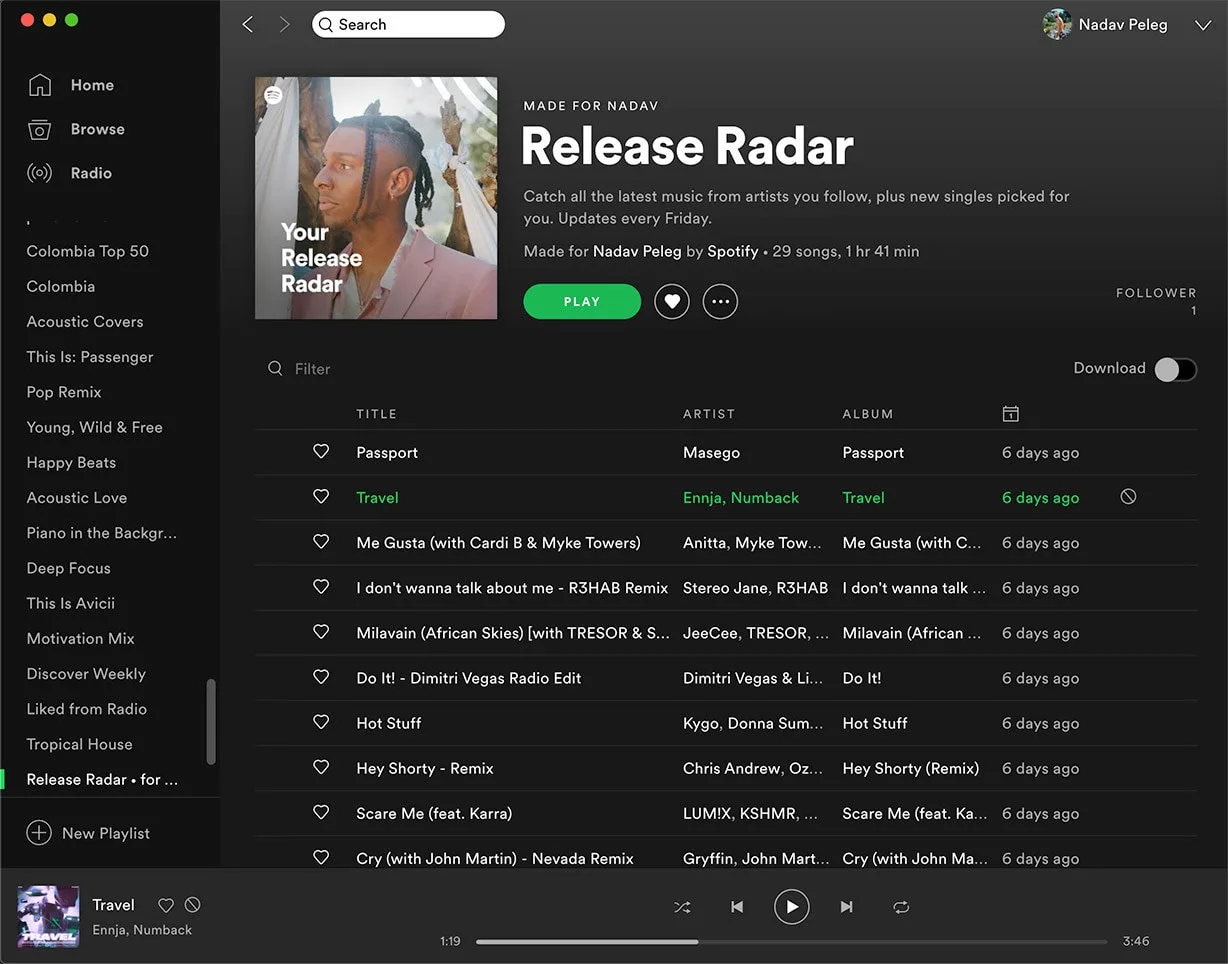Go forward with the right arrow
The height and width of the screenshot is (964, 1228).
click(x=285, y=25)
